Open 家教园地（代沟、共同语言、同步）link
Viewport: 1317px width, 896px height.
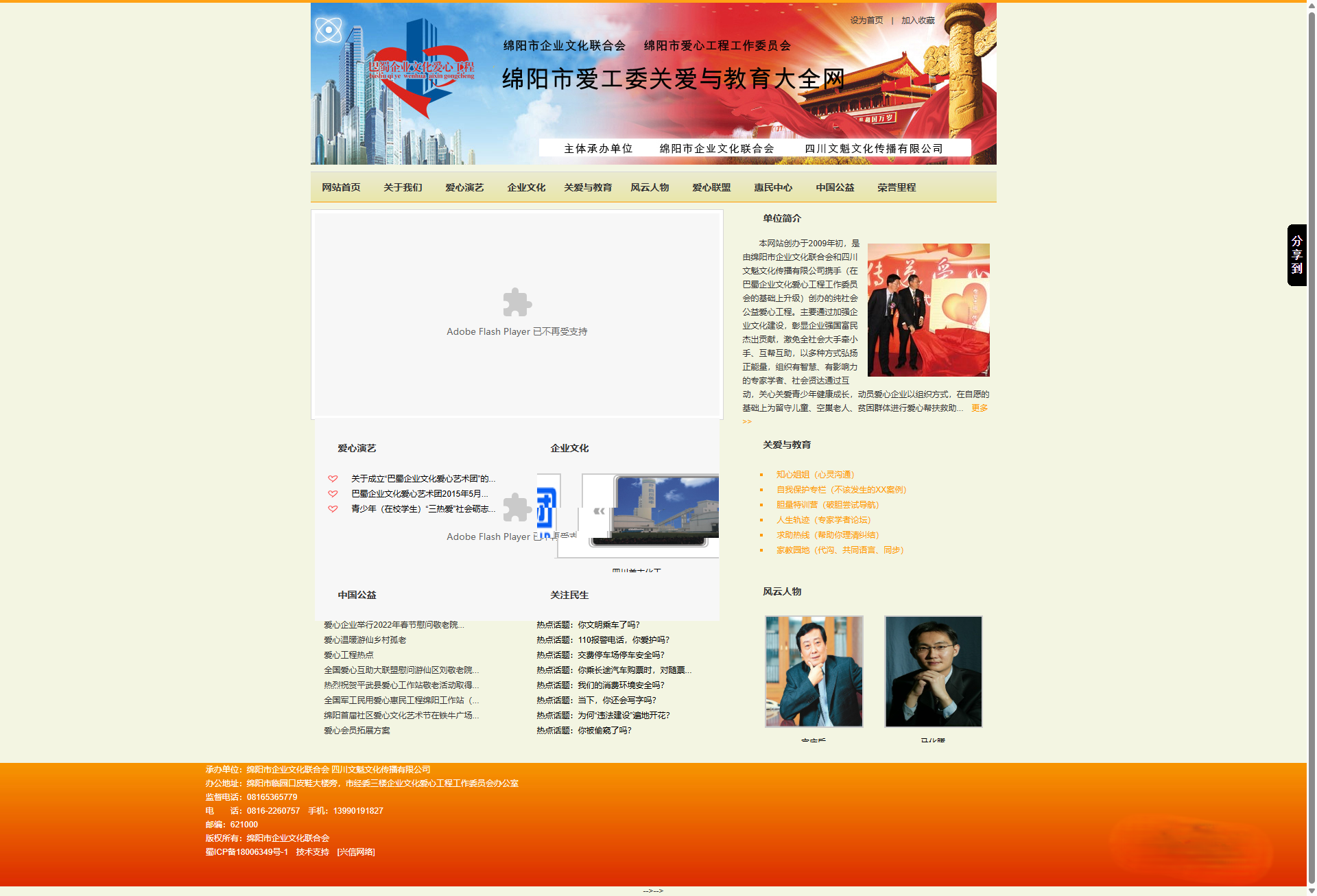click(840, 550)
